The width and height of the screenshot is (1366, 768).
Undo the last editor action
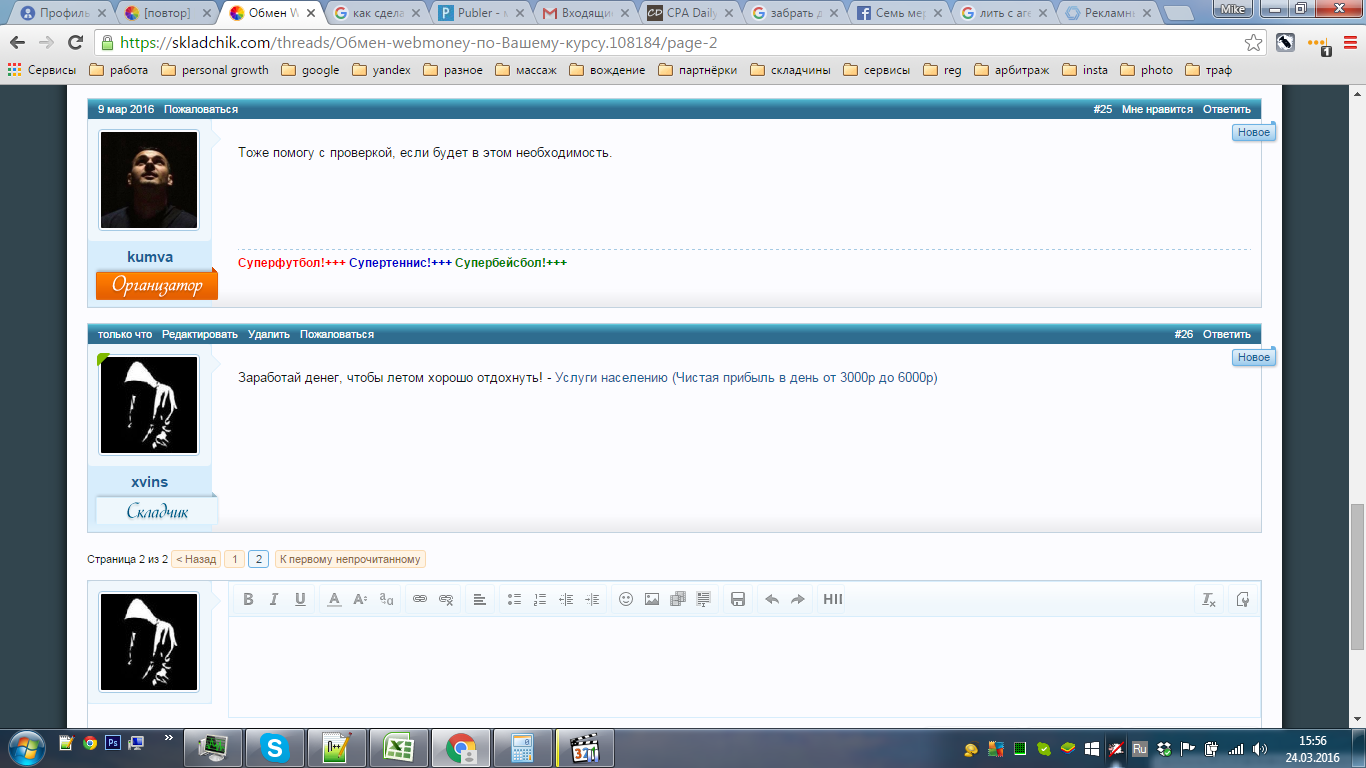pyautogui.click(x=772, y=599)
